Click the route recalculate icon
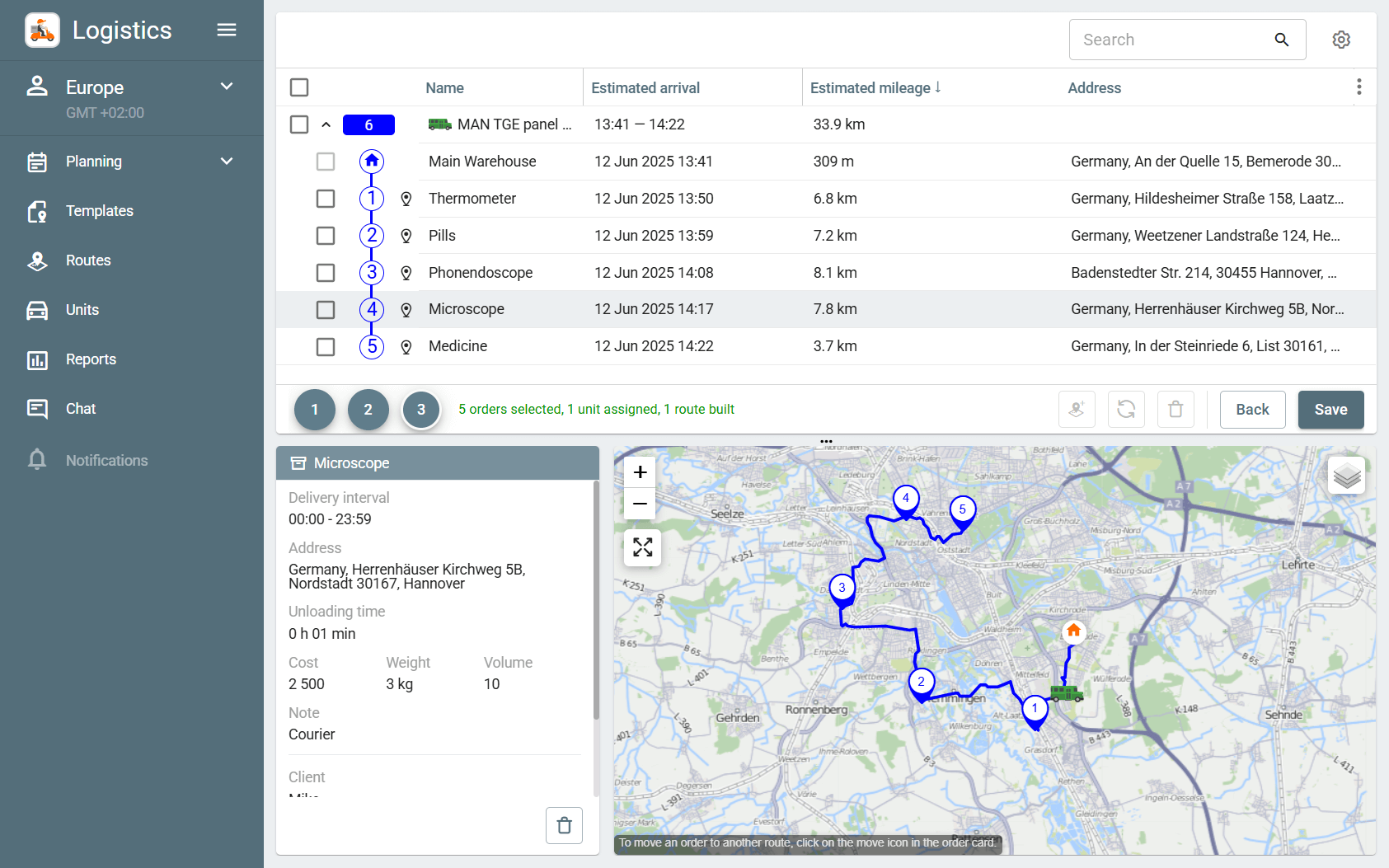Image resolution: width=1389 pixels, height=868 pixels. tap(1126, 409)
